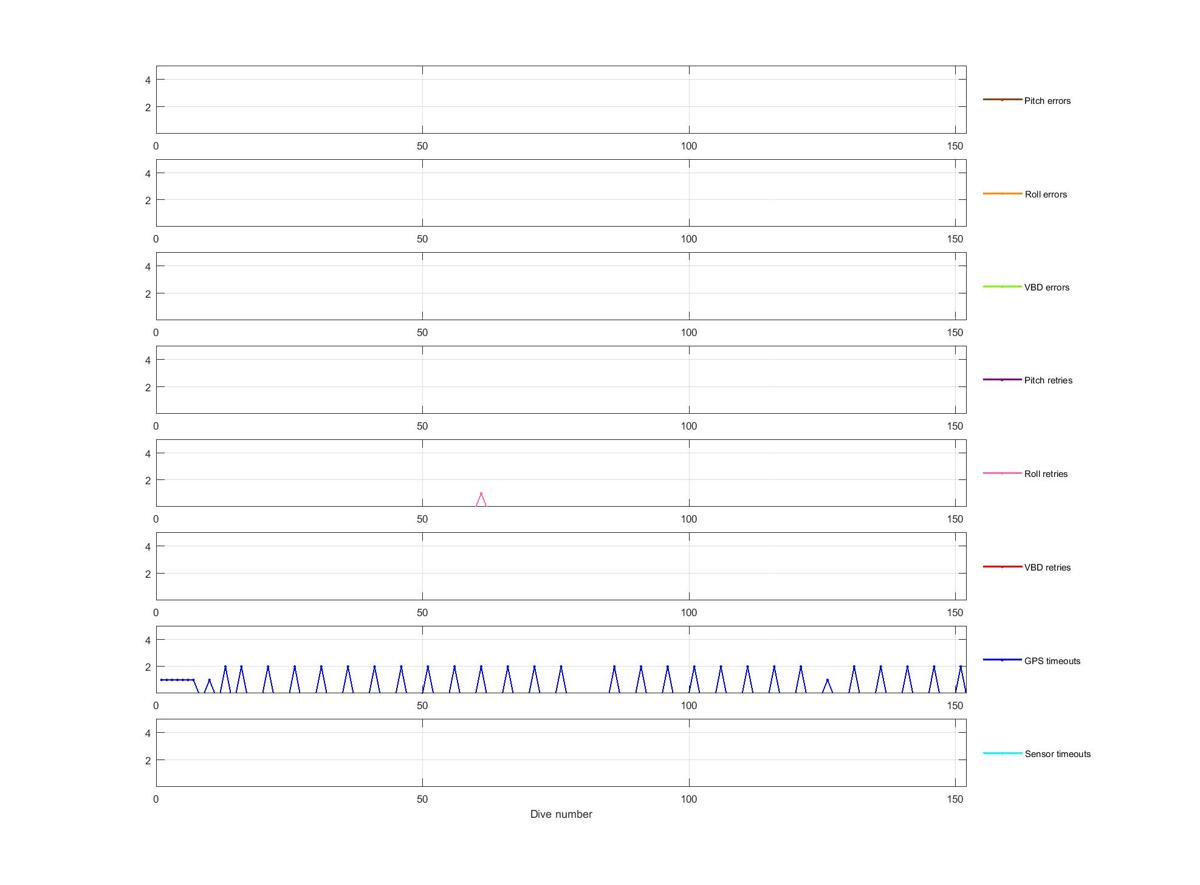This screenshot has height=885, width=1200.
Task: Select the GPS timeouts legend label
Action: [x=1052, y=661]
